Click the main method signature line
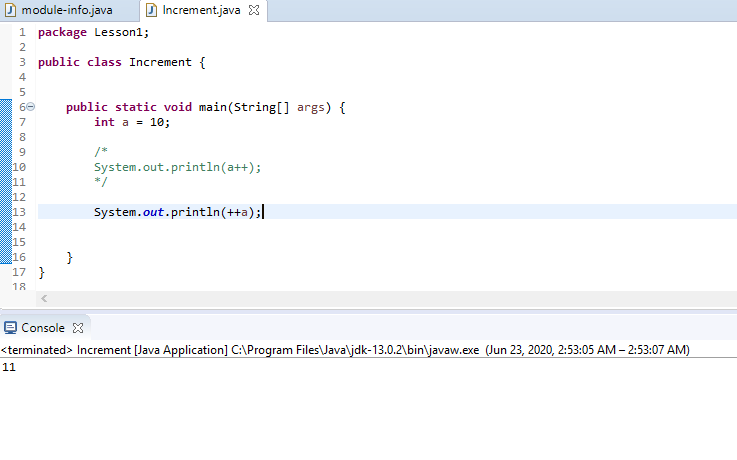Viewport: 737px width, 460px height. (206, 107)
